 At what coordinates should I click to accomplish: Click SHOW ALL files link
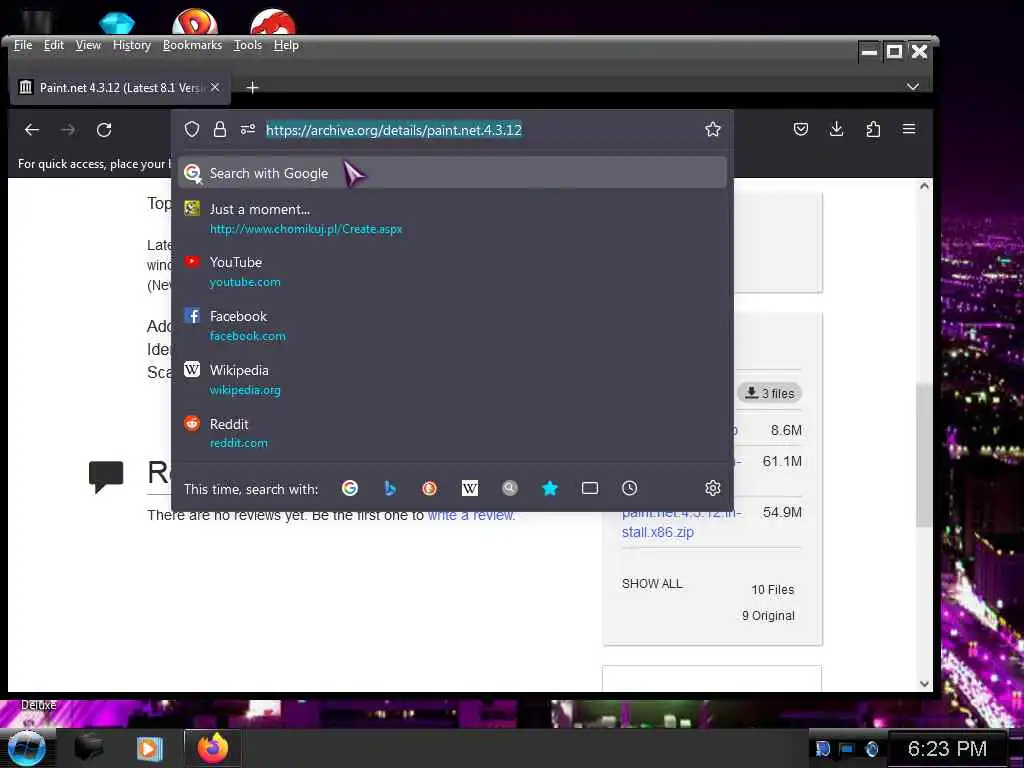652,584
